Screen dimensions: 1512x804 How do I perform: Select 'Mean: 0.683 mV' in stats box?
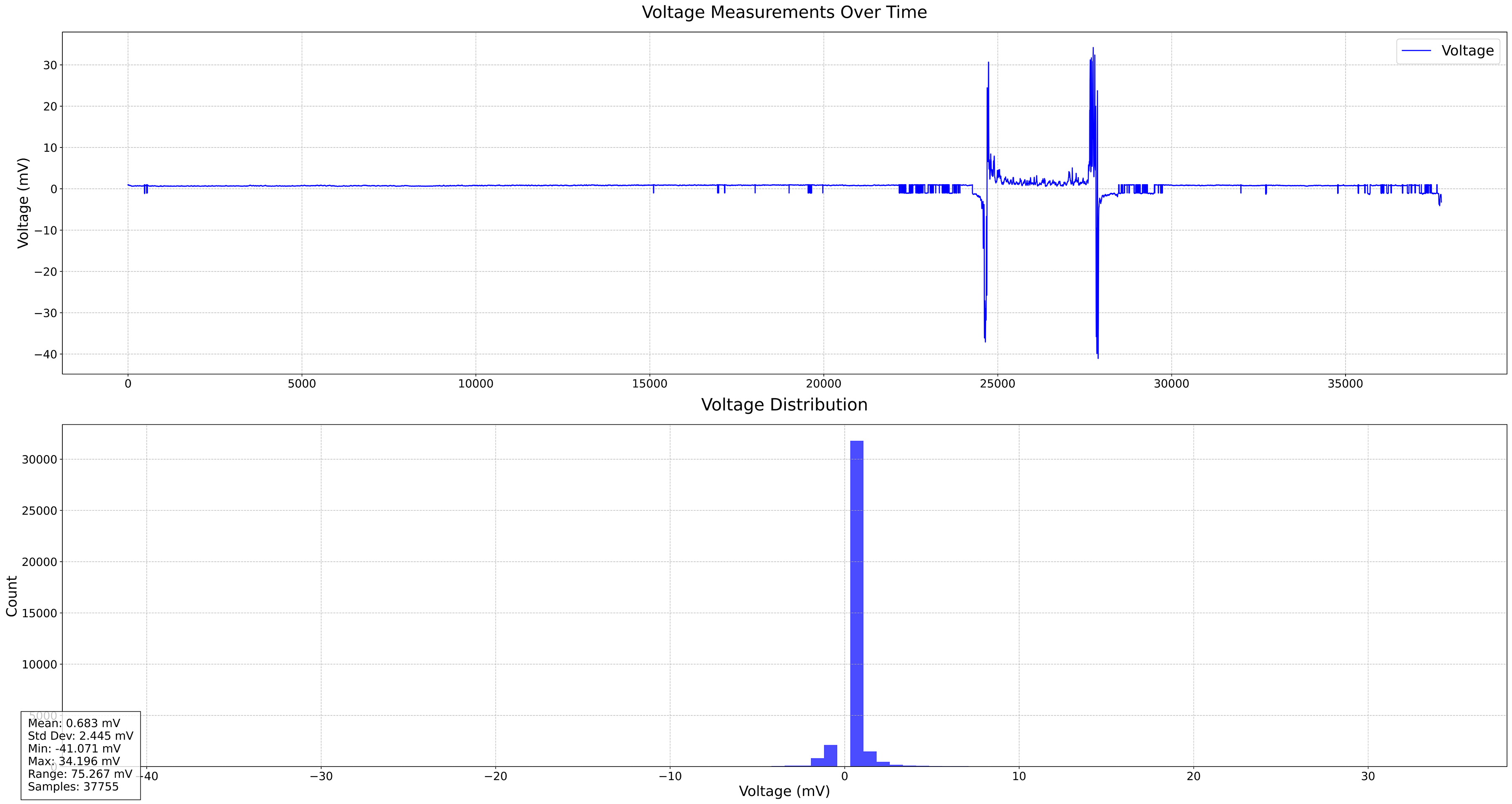(74, 724)
